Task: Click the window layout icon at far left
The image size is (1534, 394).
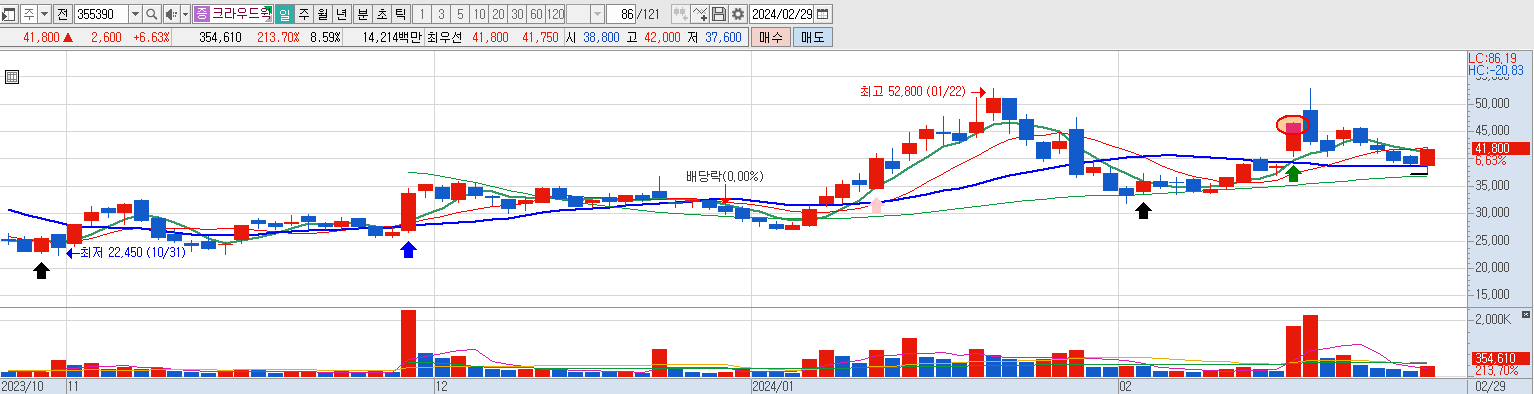Action: click(x=9, y=14)
